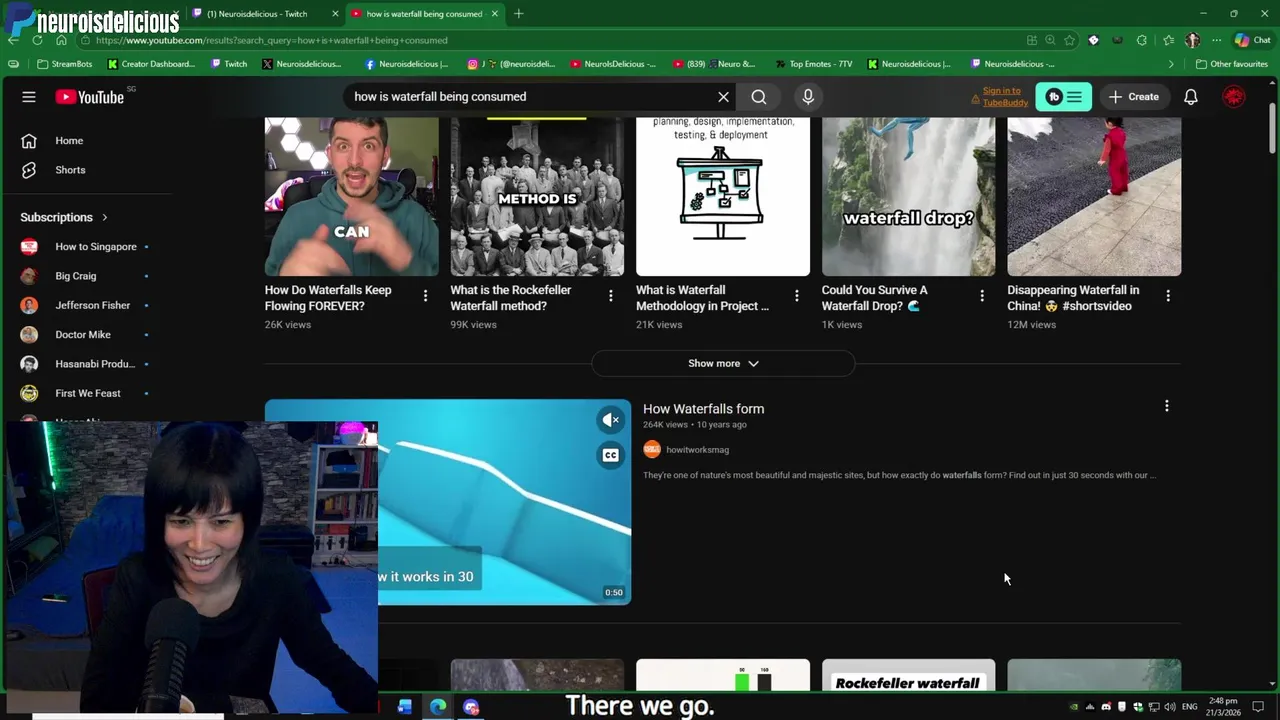
Task: Open the volume control in the system tray
Action: tap(1169, 707)
